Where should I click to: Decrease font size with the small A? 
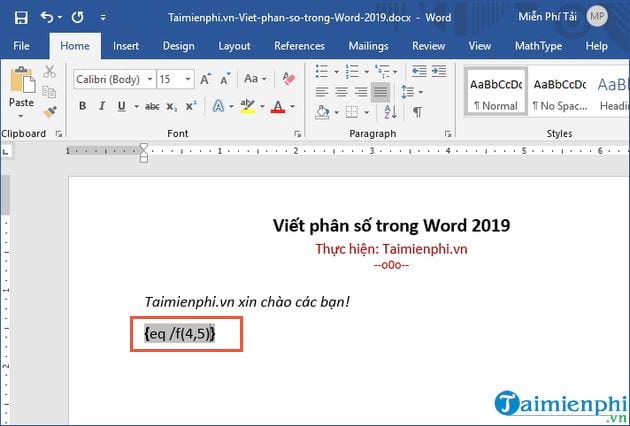225,79
